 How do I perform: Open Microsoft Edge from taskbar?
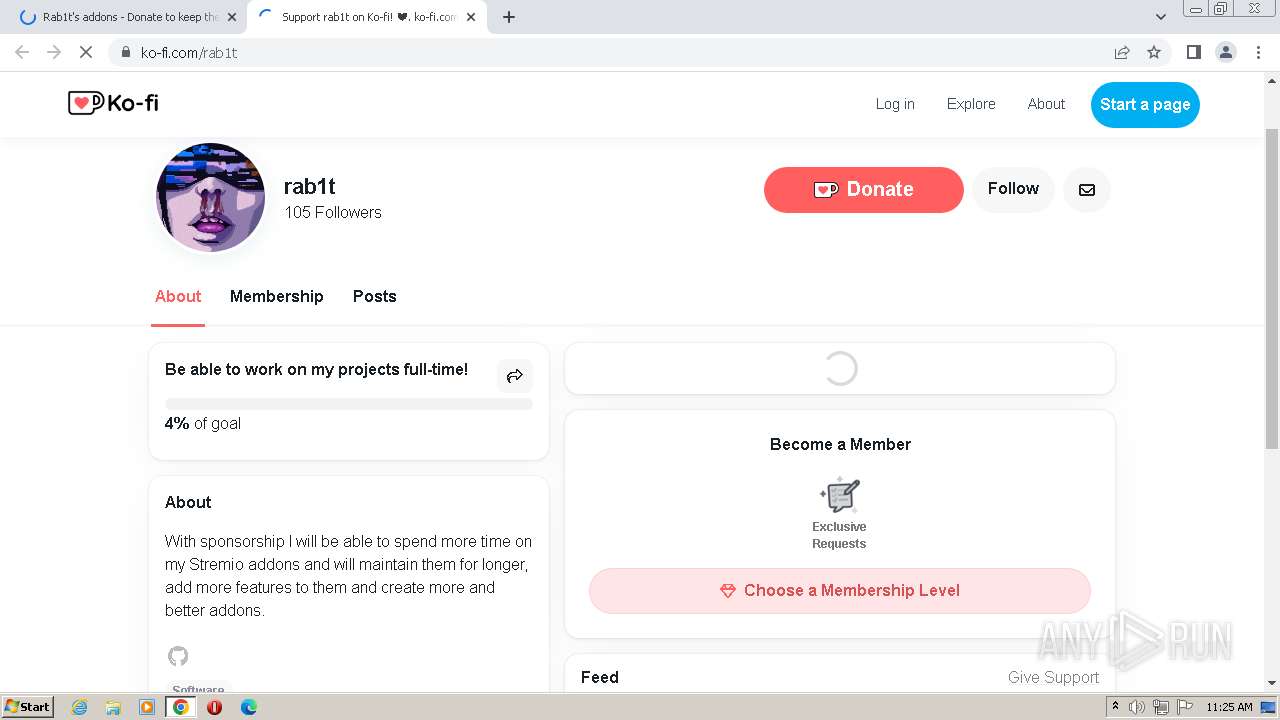249,707
